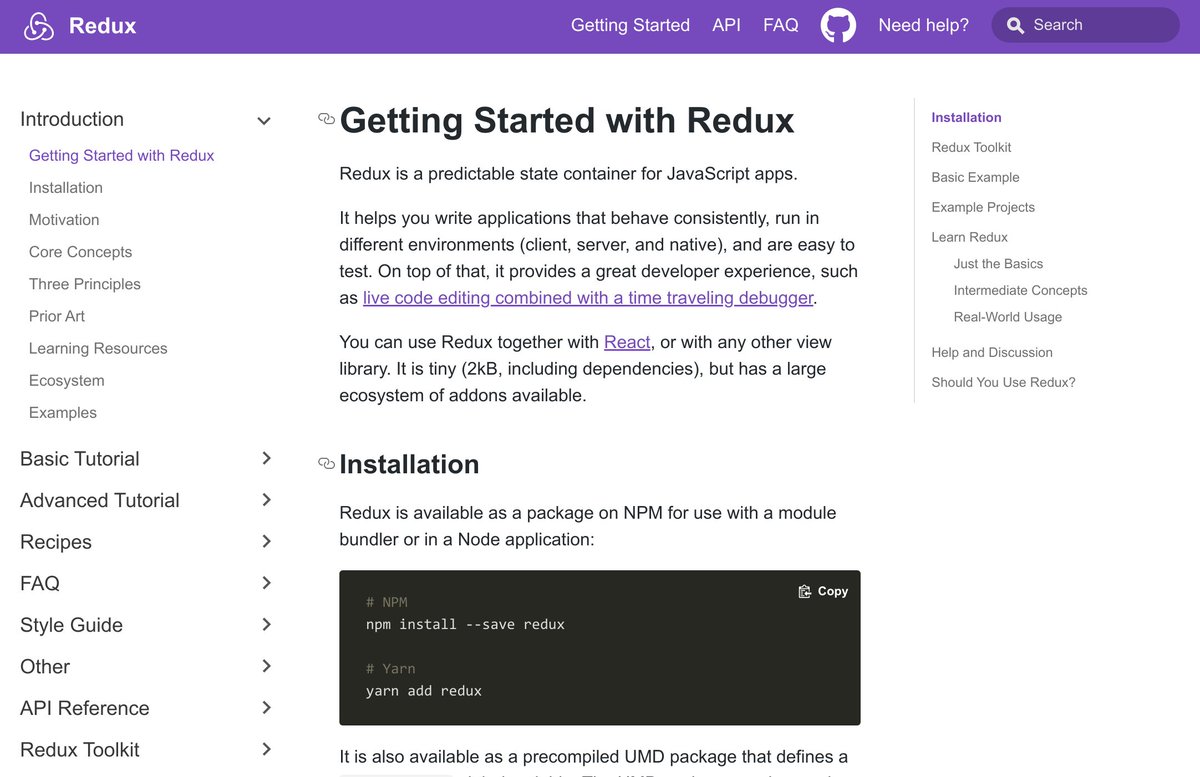This screenshot has height=777, width=1200.
Task: Click anchor link icon beside Getting Started heading
Action: tap(326, 119)
